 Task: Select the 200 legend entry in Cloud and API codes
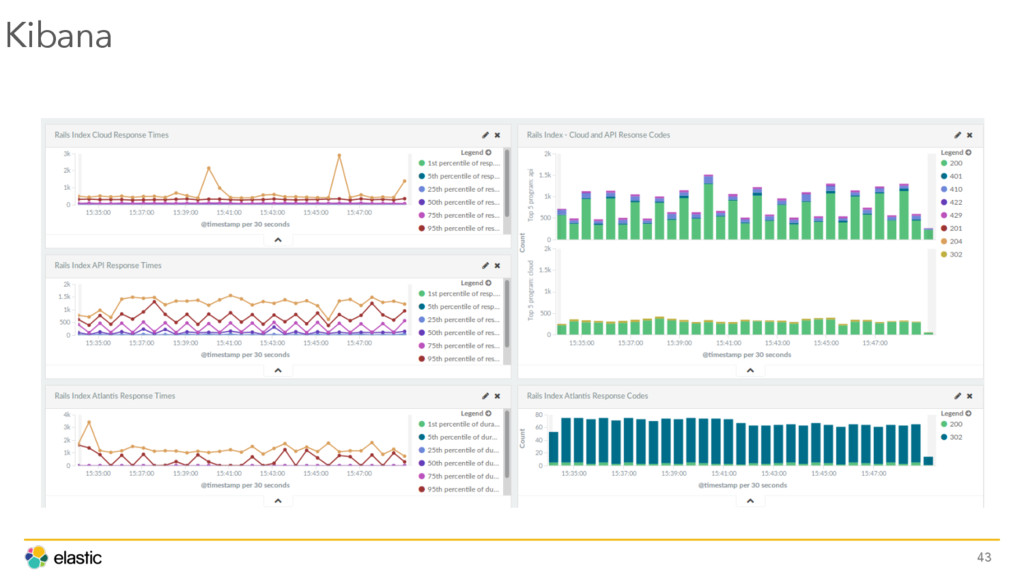(x=952, y=163)
